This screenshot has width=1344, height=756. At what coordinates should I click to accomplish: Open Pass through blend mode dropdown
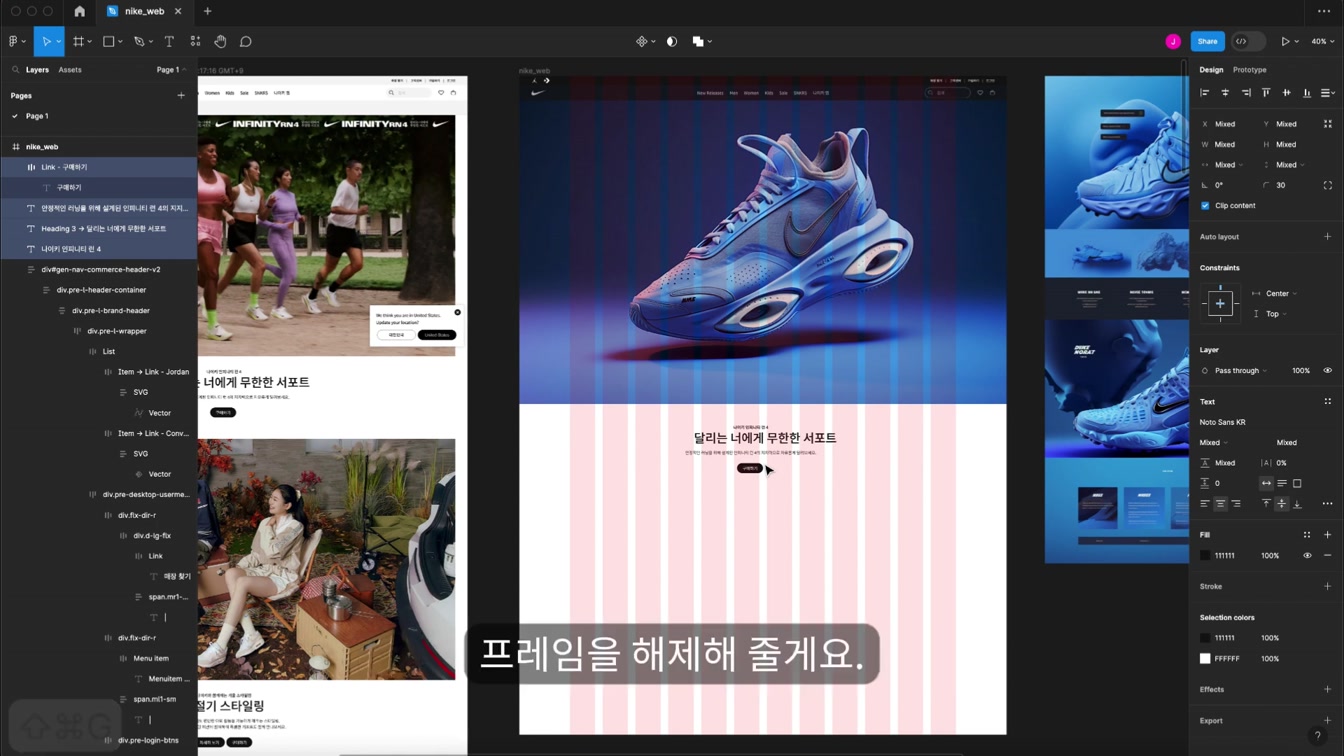(x=1240, y=371)
